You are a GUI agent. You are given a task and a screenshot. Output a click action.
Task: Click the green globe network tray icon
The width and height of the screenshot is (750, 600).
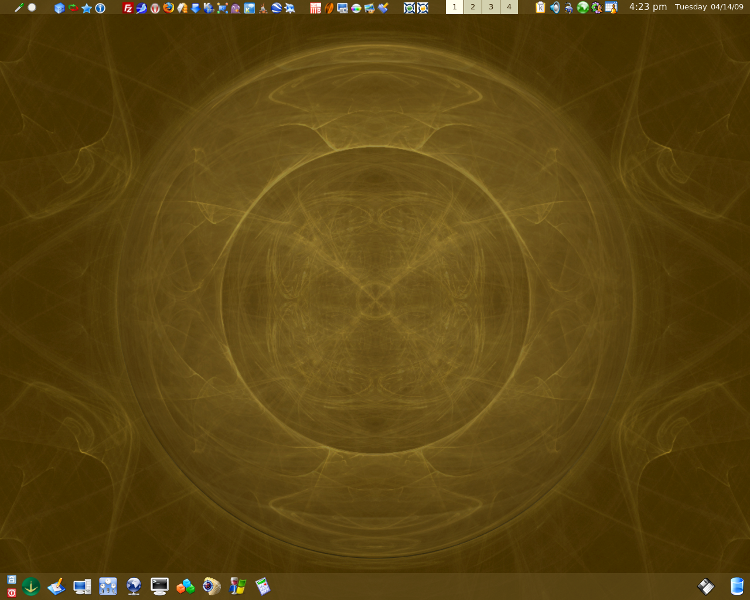pos(582,8)
